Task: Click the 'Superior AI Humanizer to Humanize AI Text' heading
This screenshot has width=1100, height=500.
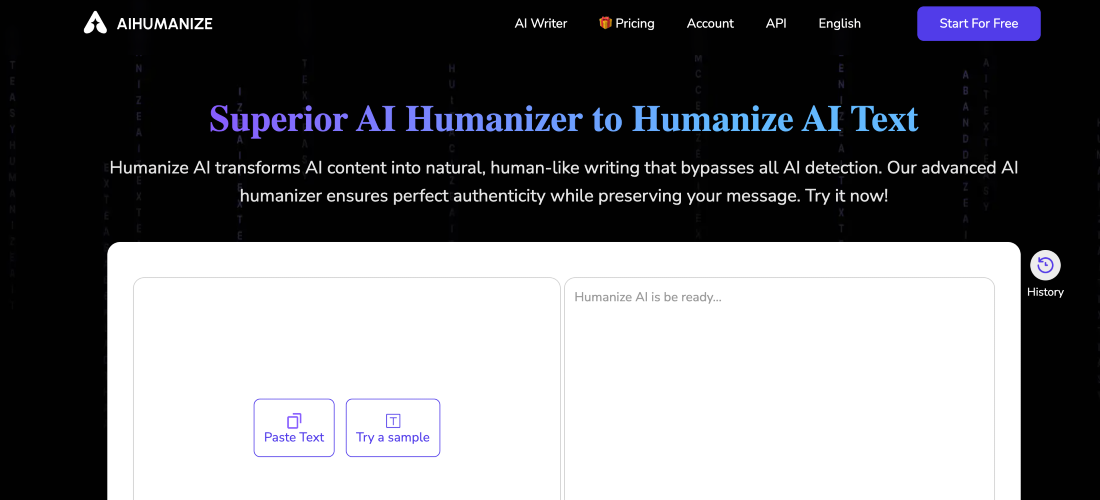Action: [x=564, y=119]
